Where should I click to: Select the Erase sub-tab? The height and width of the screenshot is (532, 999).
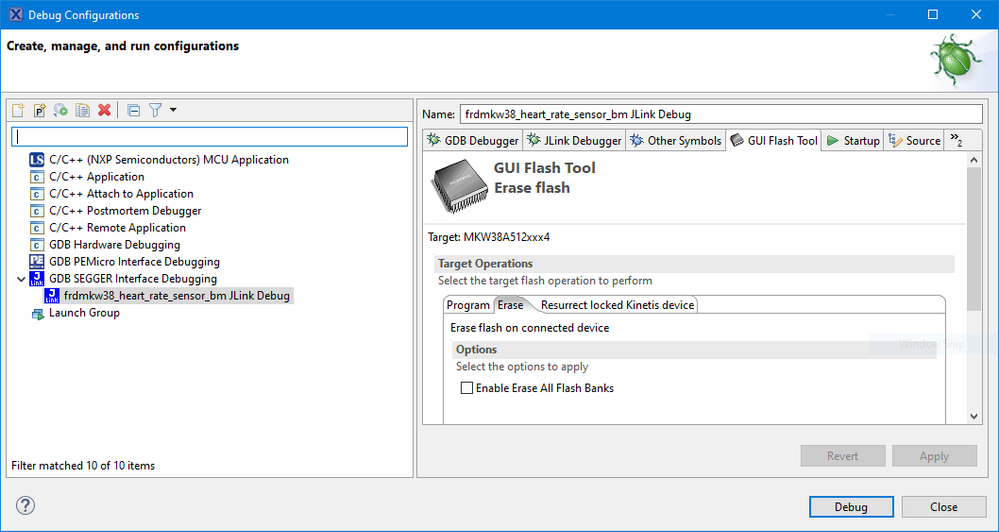point(510,305)
